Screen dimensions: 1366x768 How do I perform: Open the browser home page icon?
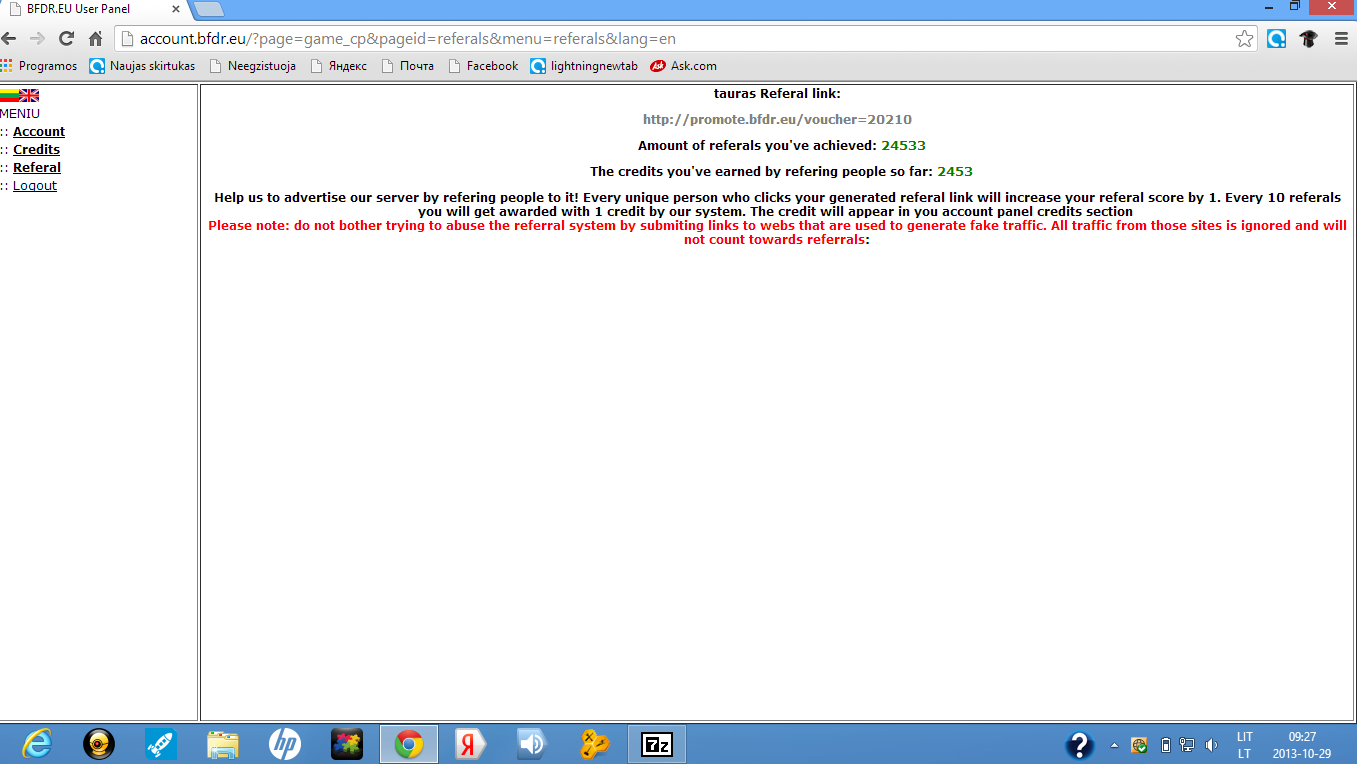96,39
